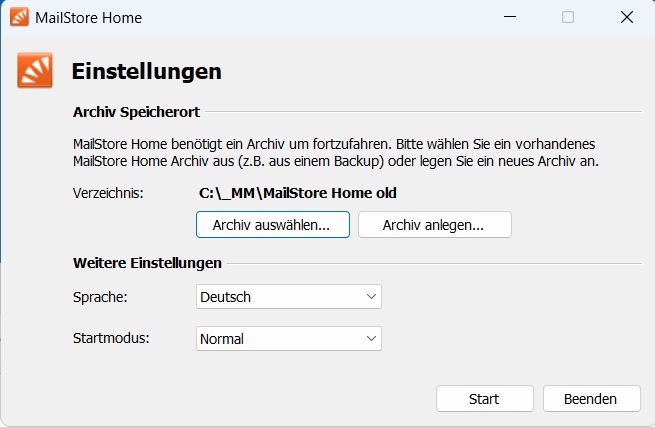
Task: Launch MailStore with the Start button
Action: tap(485, 399)
